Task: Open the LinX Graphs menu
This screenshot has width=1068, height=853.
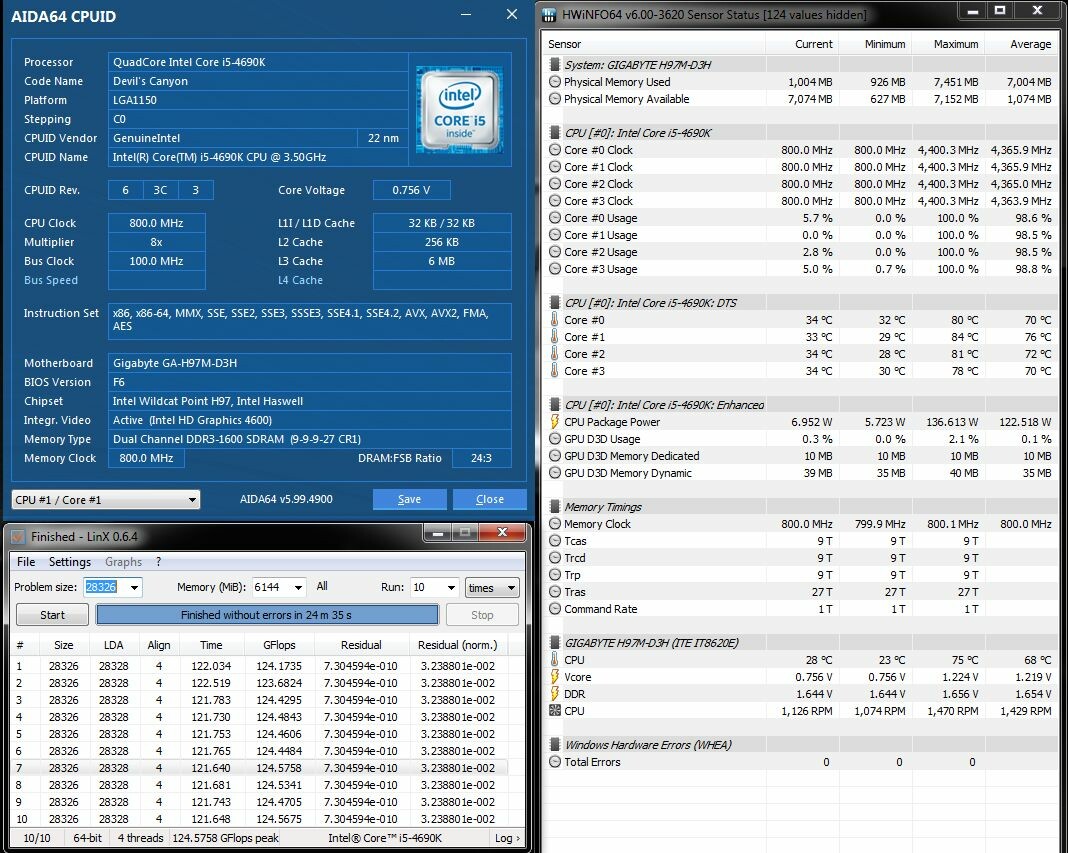Action: (x=123, y=561)
